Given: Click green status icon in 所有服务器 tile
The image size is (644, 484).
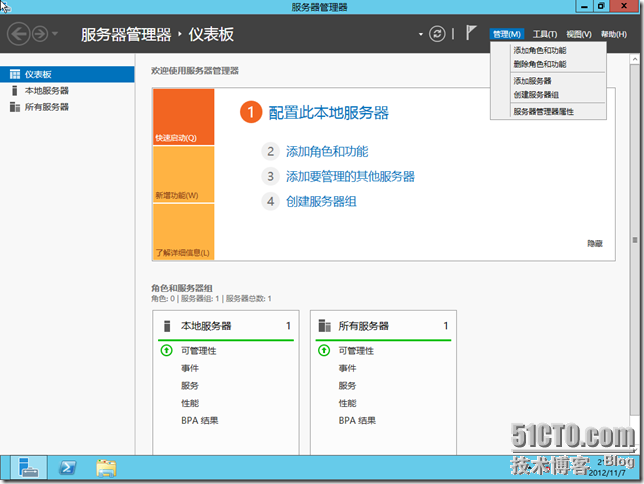Looking at the screenshot, I should click(x=324, y=350).
